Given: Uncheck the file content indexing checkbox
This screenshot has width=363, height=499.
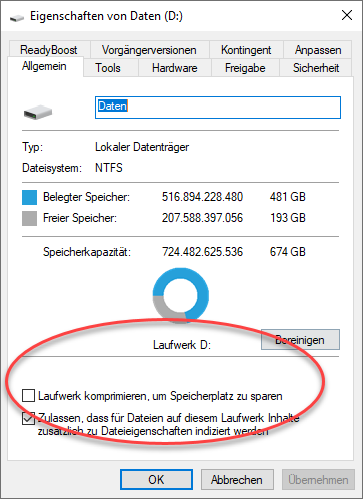Looking at the screenshot, I should (28, 418).
